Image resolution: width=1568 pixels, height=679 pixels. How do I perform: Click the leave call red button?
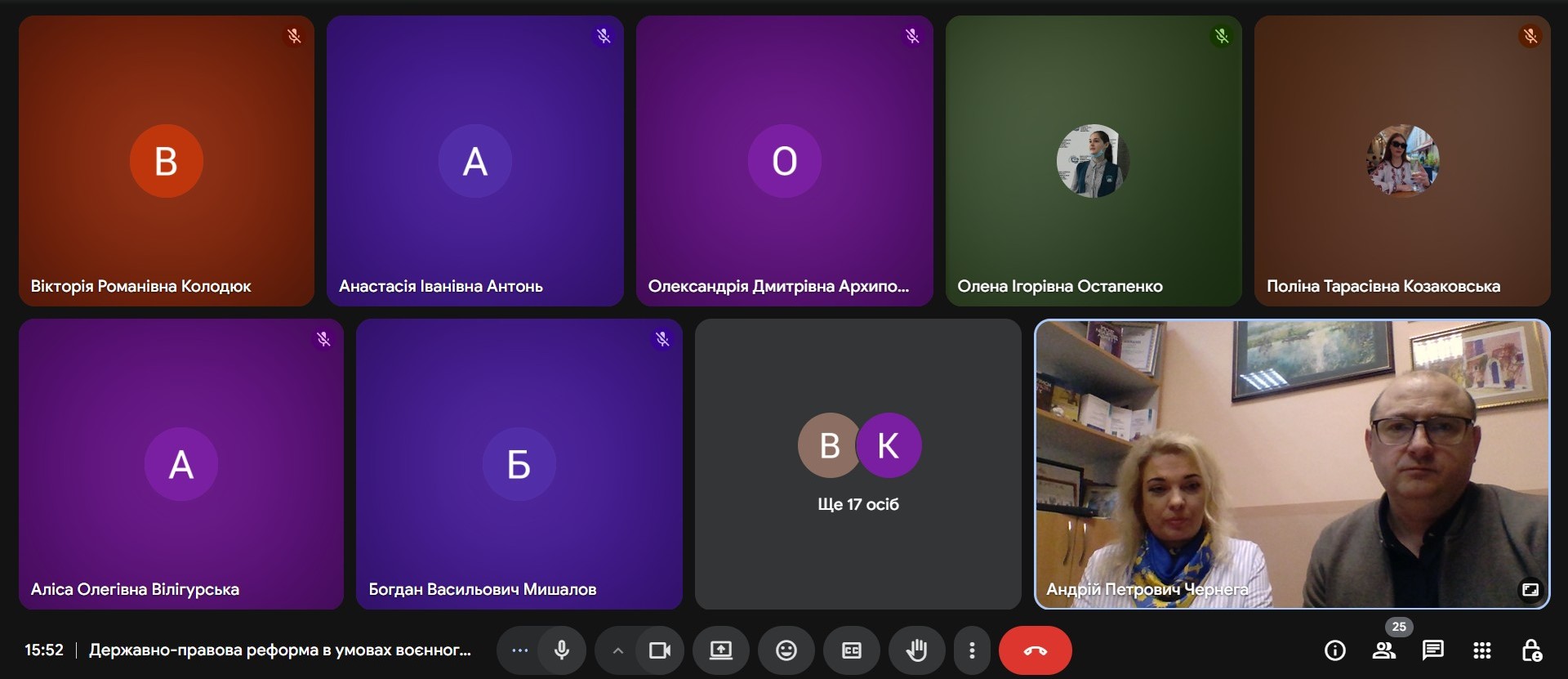click(x=1035, y=650)
